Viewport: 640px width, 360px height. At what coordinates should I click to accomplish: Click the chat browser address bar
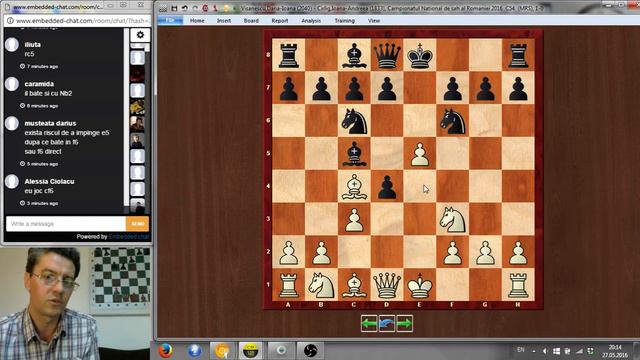78,20
